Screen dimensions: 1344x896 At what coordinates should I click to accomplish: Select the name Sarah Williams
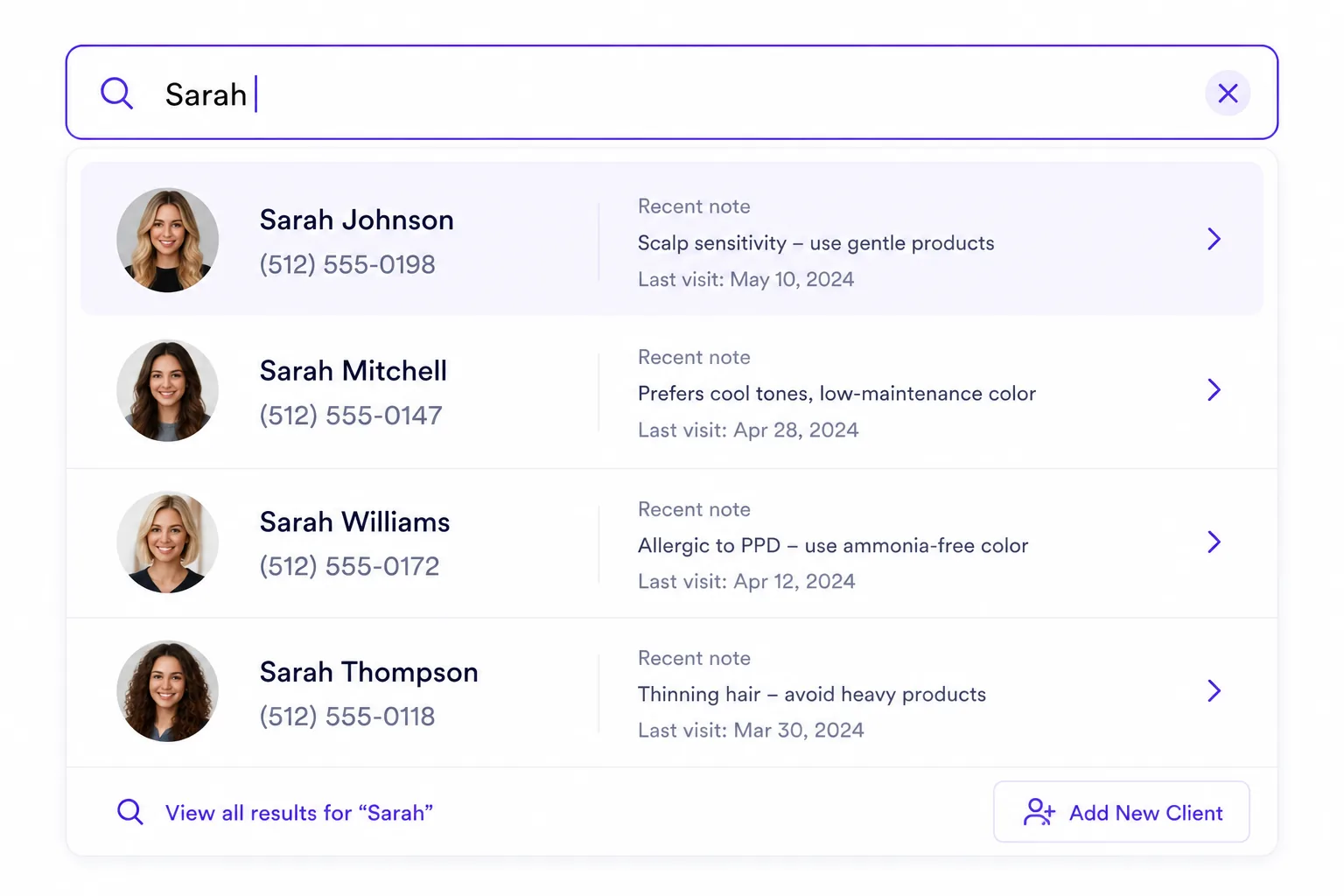point(354,521)
